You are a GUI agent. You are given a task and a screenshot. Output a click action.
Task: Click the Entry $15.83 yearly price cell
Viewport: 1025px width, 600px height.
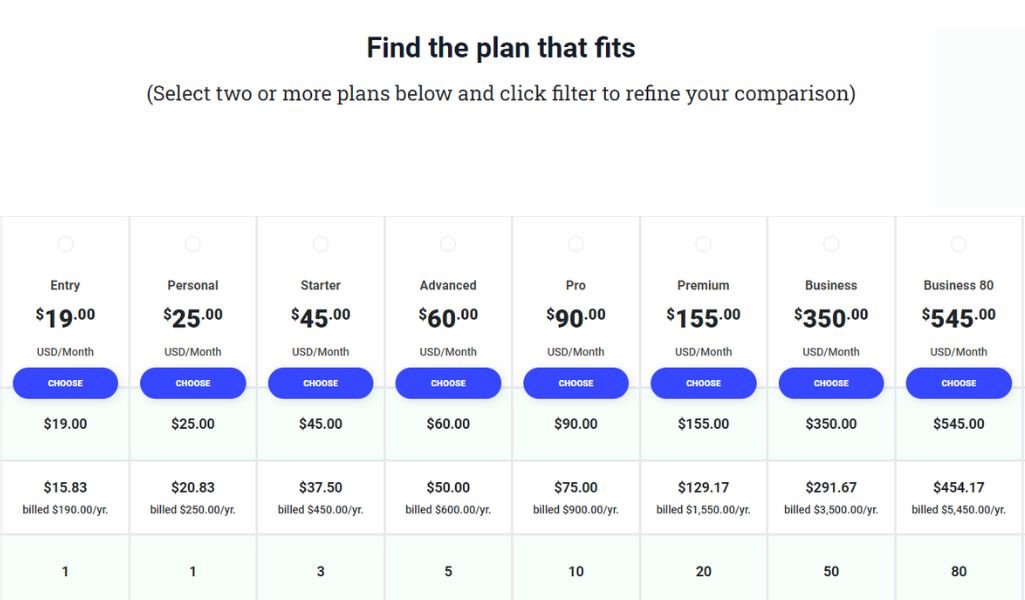65,497
